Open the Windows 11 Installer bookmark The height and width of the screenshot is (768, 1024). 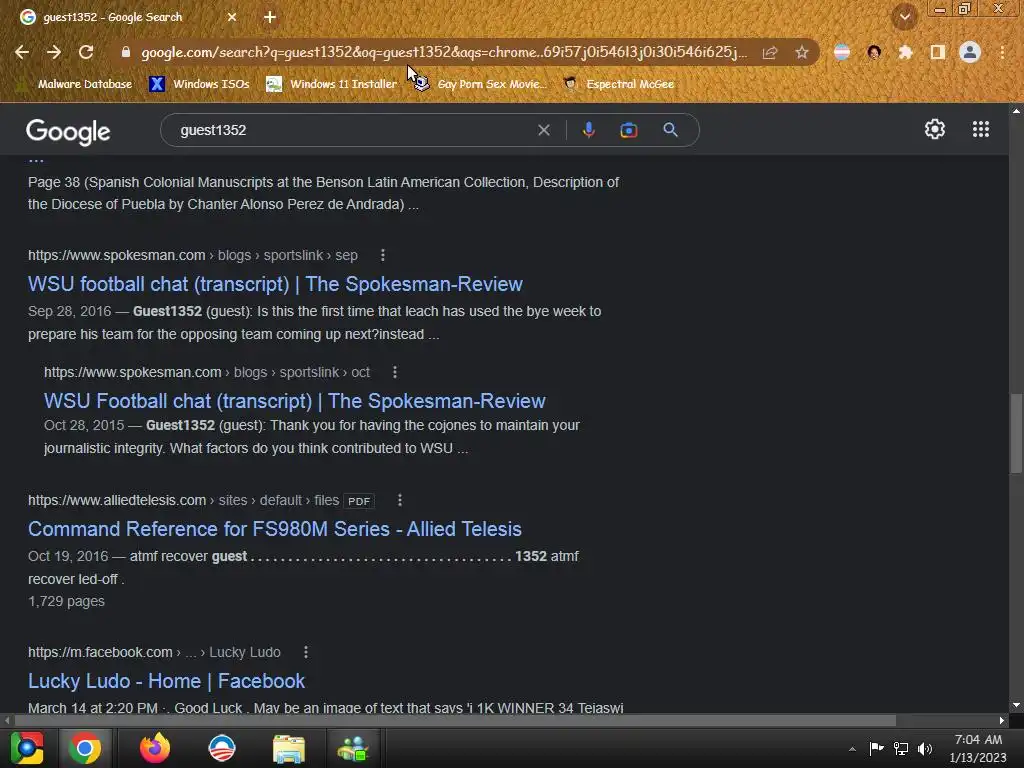click(331, 84)
